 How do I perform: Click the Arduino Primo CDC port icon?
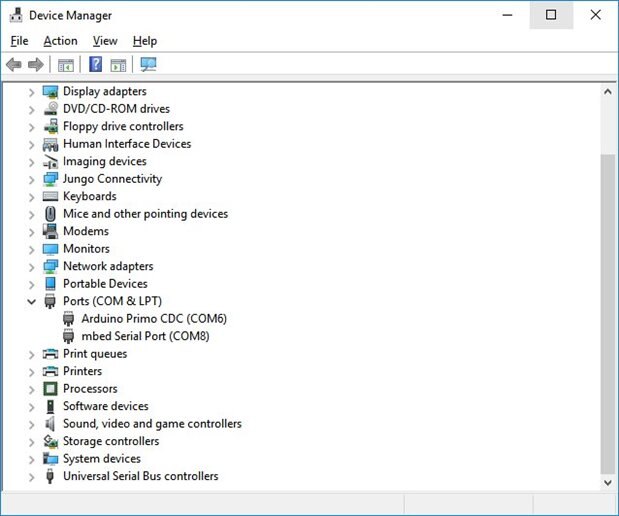(69, 319)
